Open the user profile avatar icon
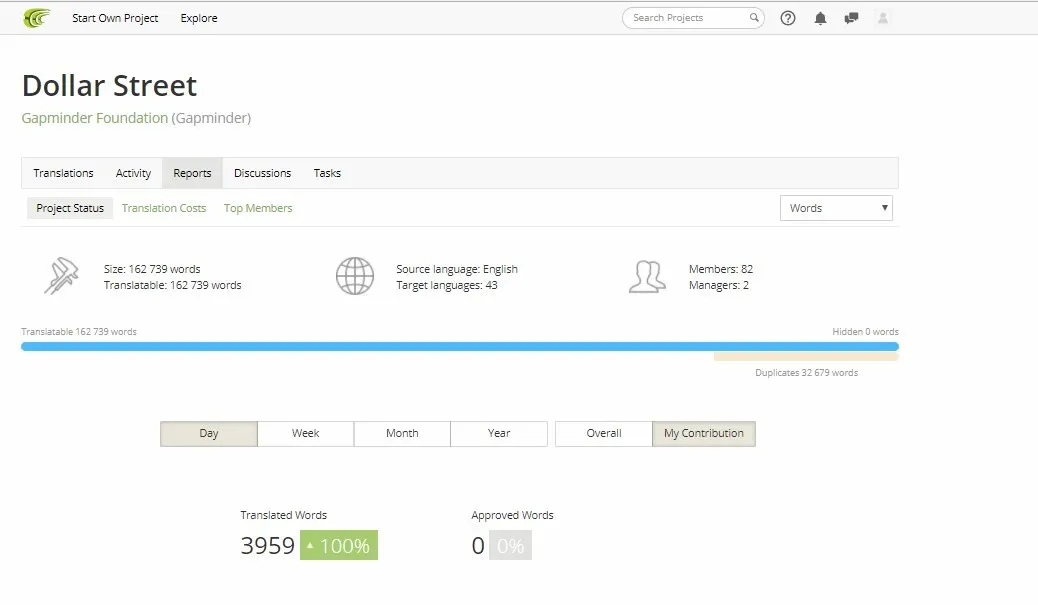Screen dimensions: 1038x605 pyautogui.click(x=882, y=18)
